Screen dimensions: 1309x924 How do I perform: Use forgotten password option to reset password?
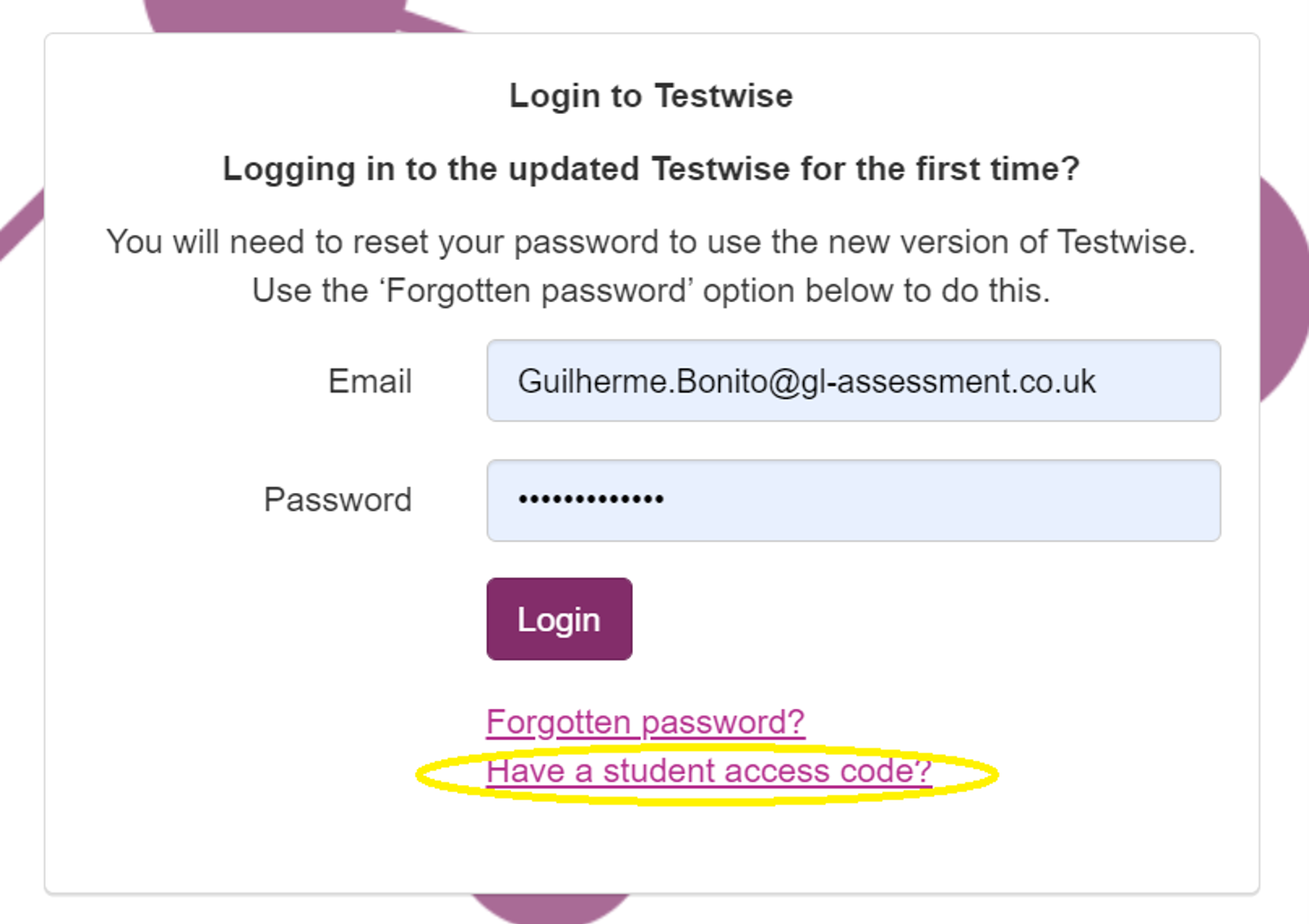point(644,721)
